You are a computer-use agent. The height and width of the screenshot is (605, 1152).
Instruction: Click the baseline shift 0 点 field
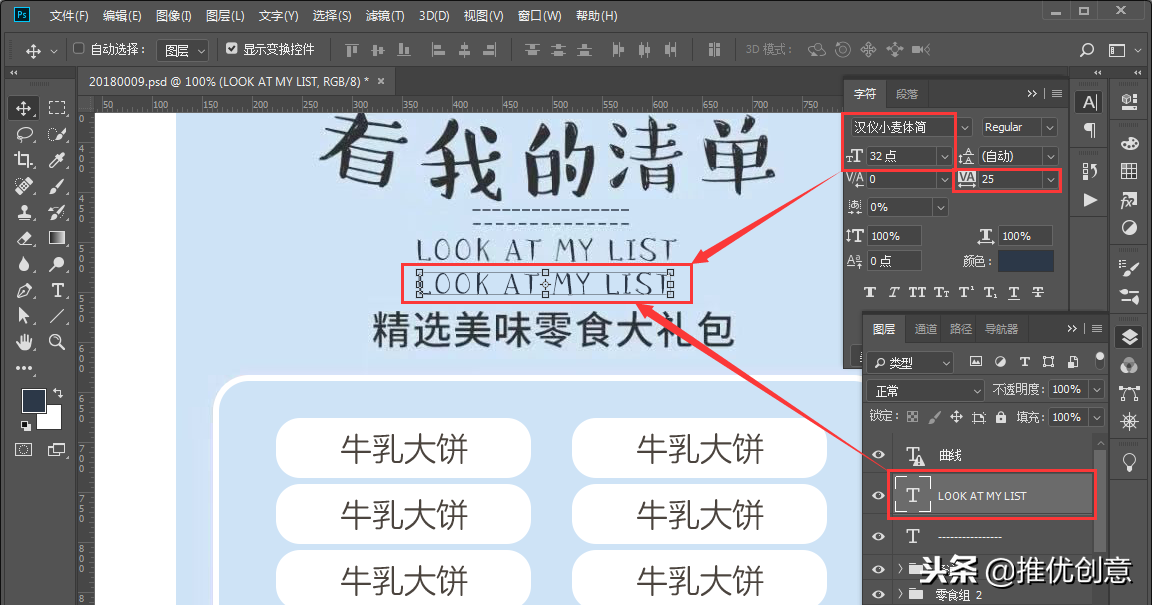pos(894,261)
